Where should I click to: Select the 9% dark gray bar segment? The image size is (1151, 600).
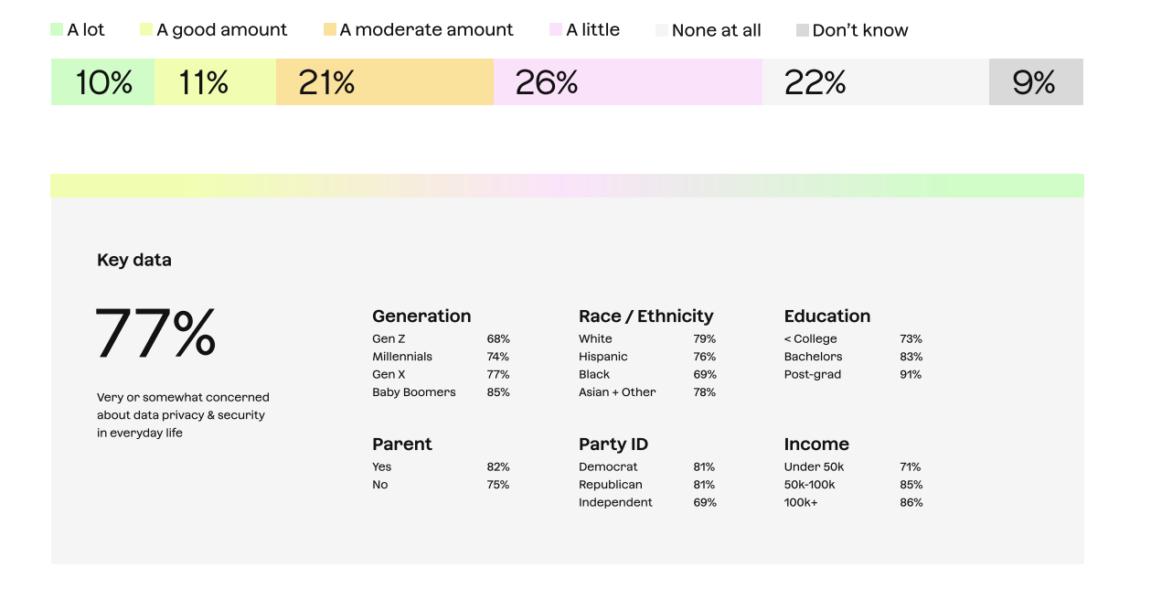1036,82
